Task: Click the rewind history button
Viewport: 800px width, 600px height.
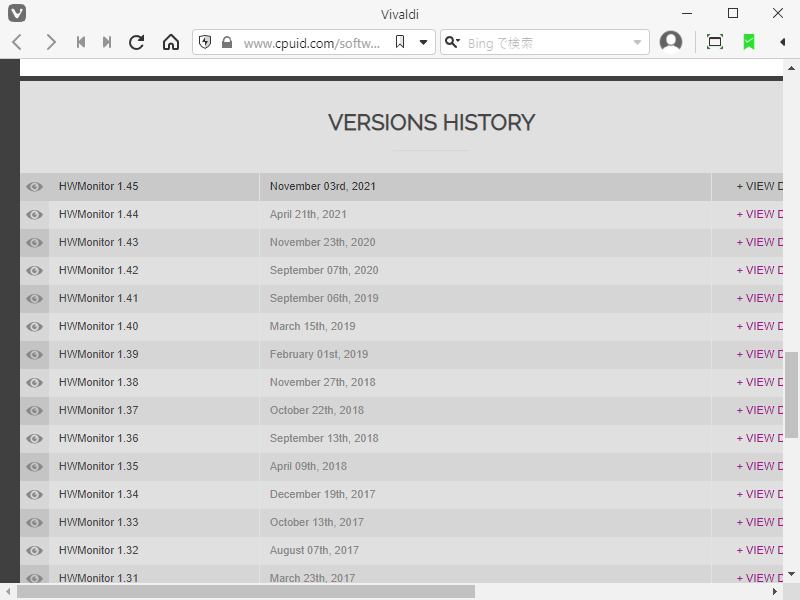Action: coord(80,42)
